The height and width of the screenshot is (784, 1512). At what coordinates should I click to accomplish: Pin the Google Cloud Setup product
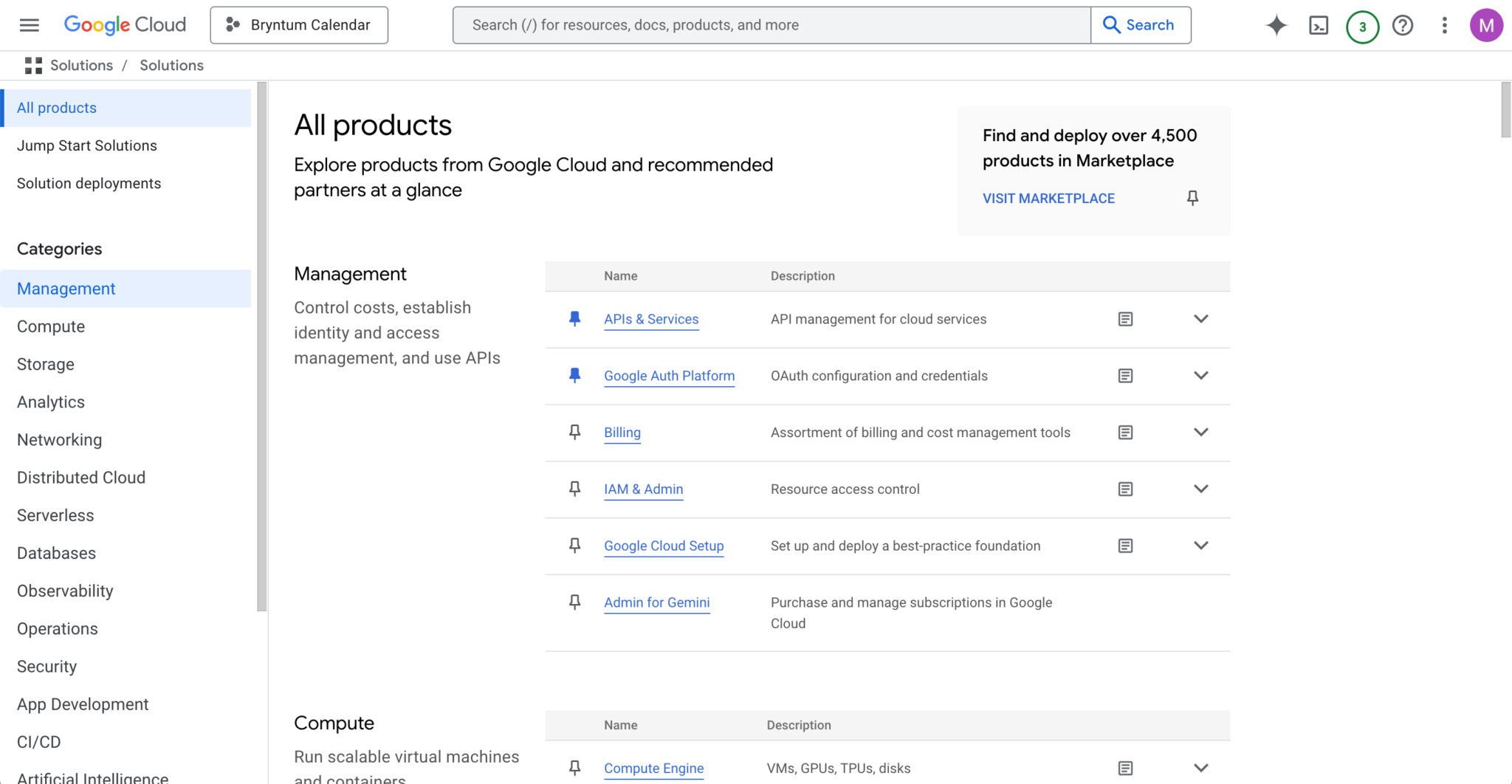coord(574,546)
